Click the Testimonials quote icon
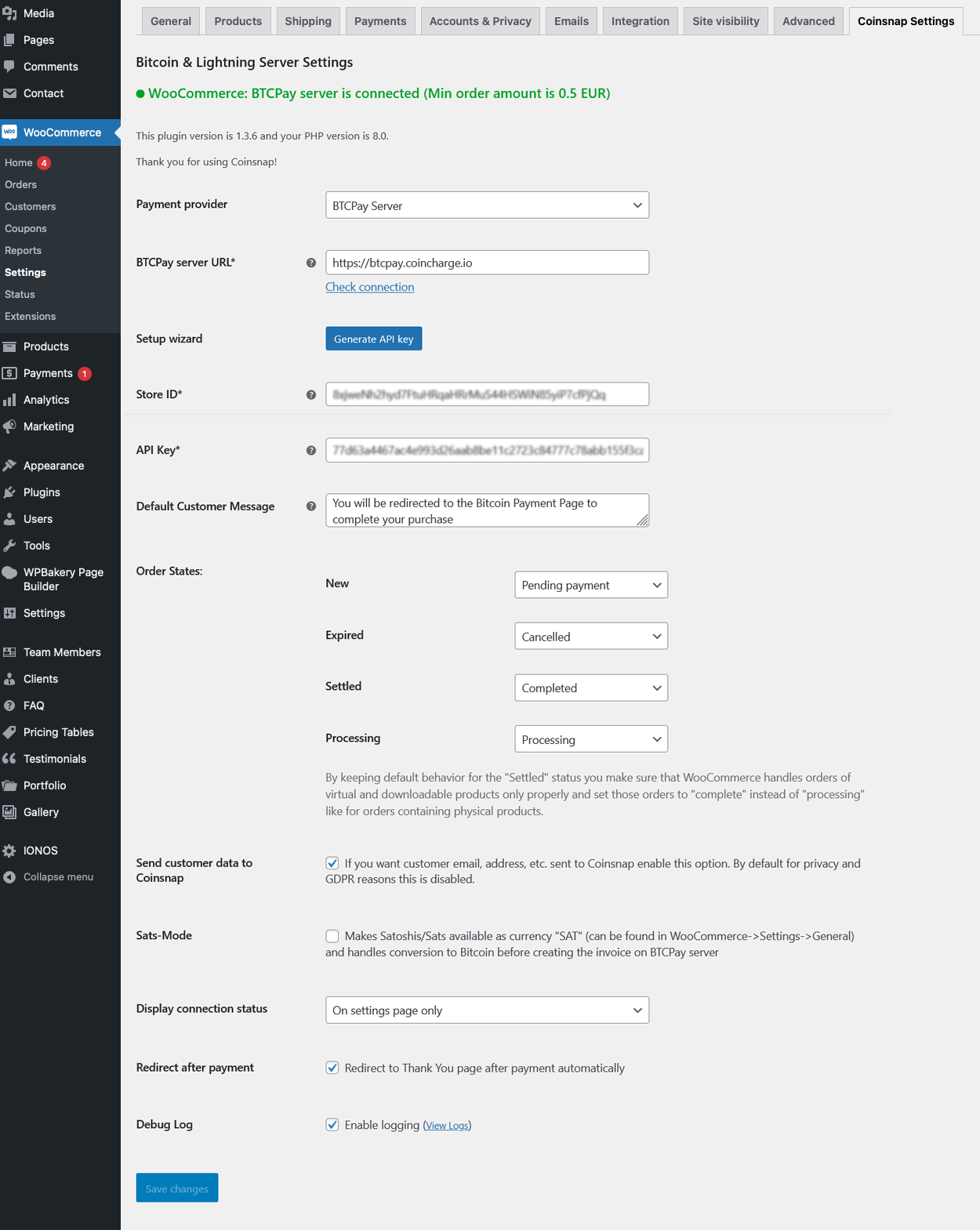Image resolution: width=980 pixels, height=1230 pixels. pyautogui.click(x=9, y=759)
